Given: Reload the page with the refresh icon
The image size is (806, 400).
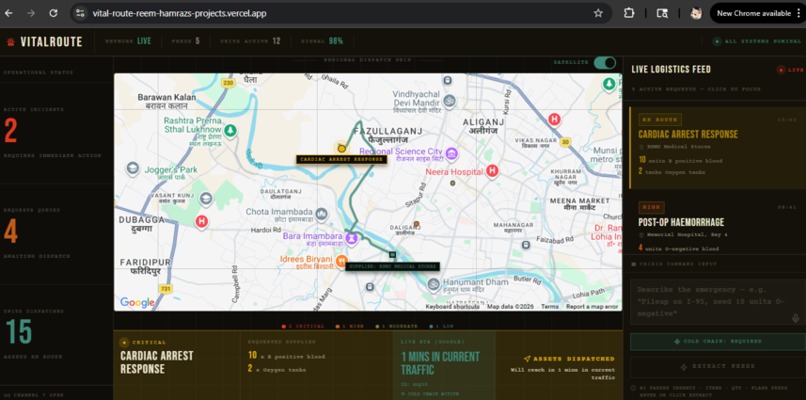Looking at the screenshot, I should coord(53,13).
